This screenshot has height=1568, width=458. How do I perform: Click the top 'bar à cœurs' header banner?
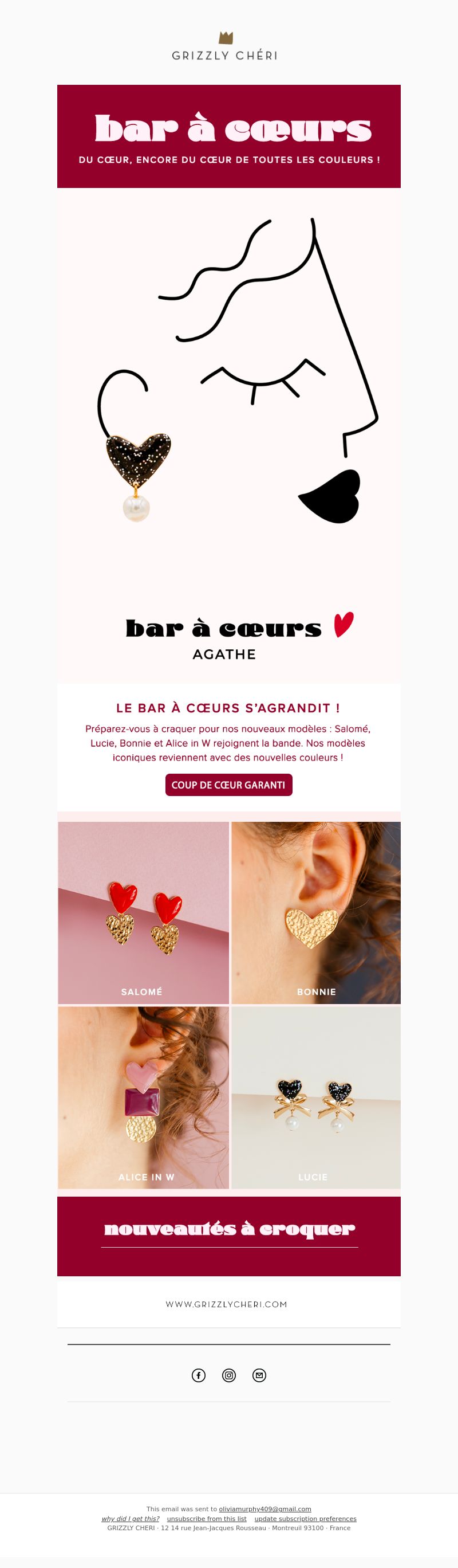click(x=228, y=136)
